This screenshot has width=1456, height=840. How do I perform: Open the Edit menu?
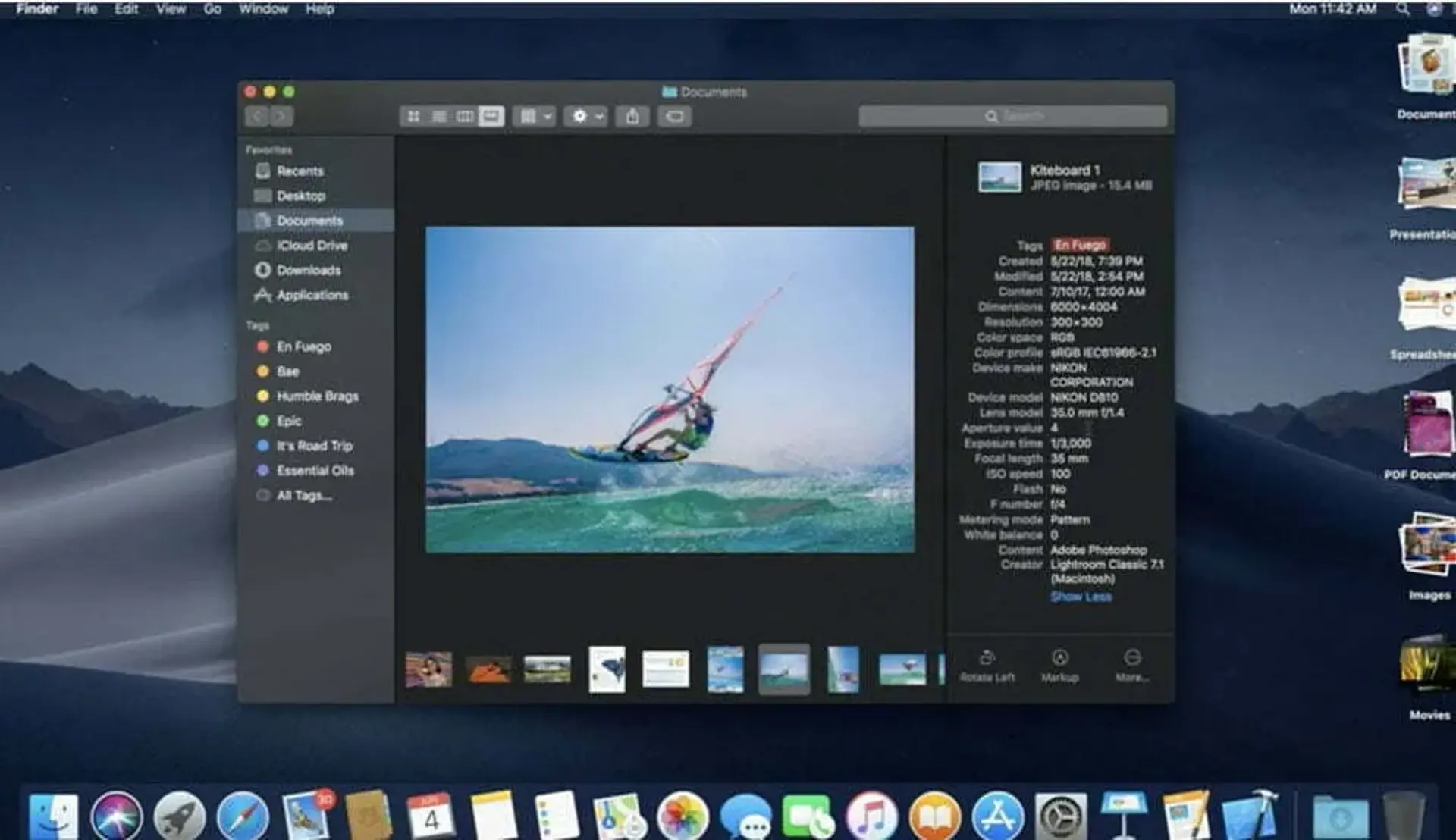tap(127, 9)
